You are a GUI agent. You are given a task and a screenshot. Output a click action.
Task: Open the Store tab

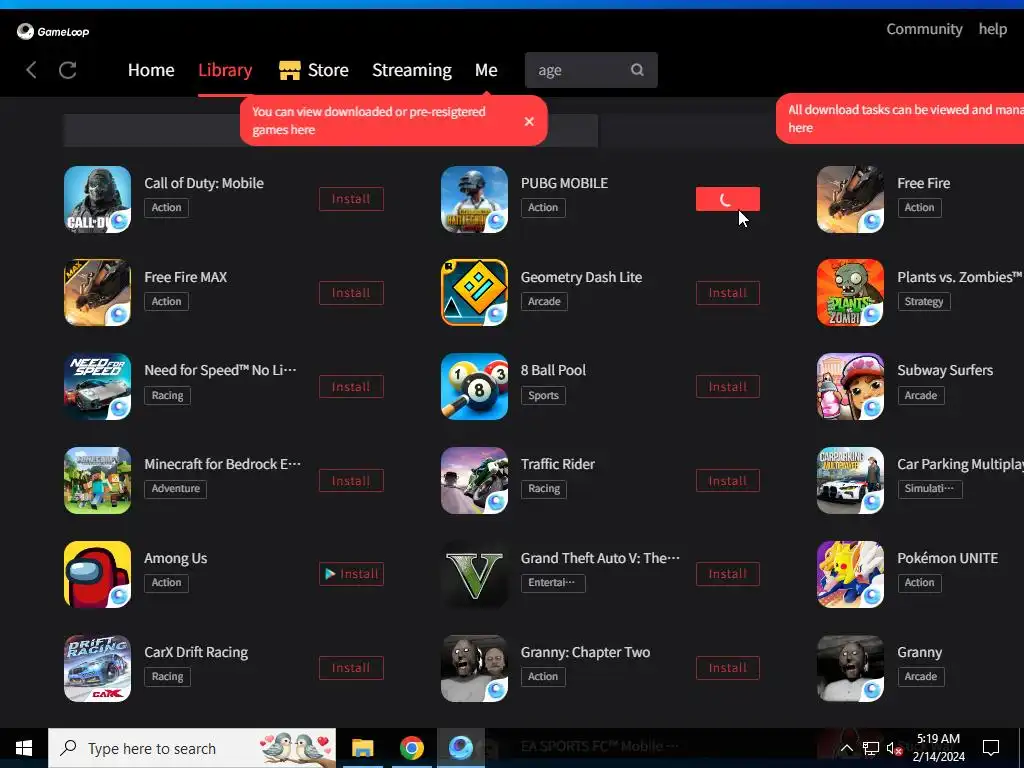click(x=314, y=70)
